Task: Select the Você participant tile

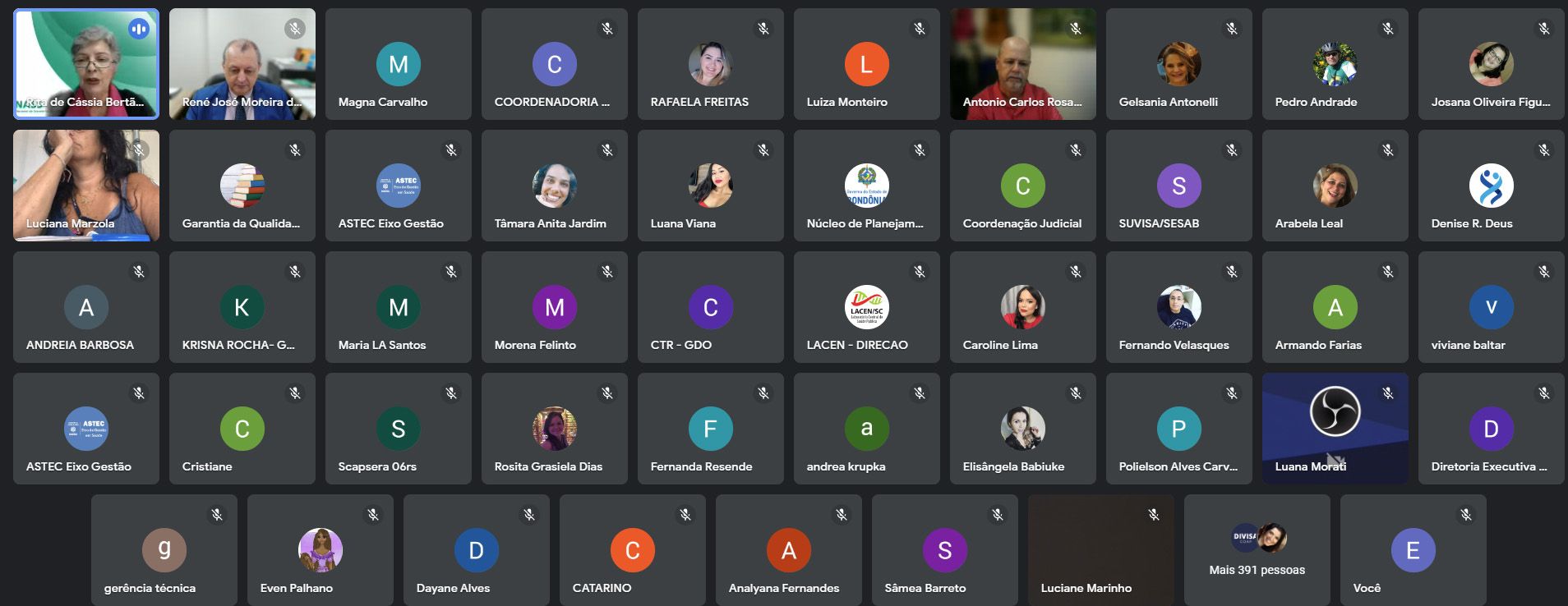Action: 1413,550
